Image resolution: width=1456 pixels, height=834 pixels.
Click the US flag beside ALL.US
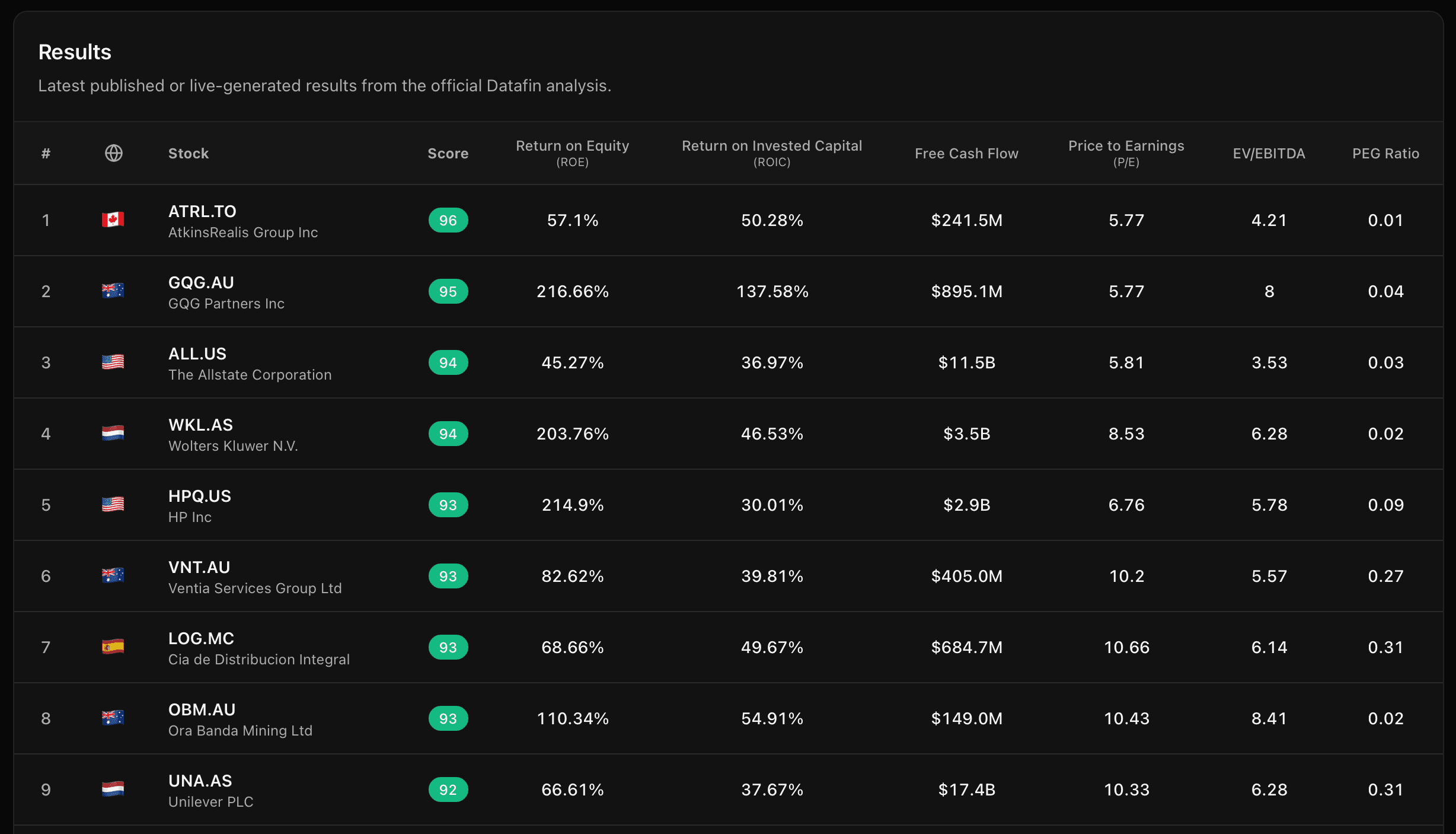click(x=113, y=362)
